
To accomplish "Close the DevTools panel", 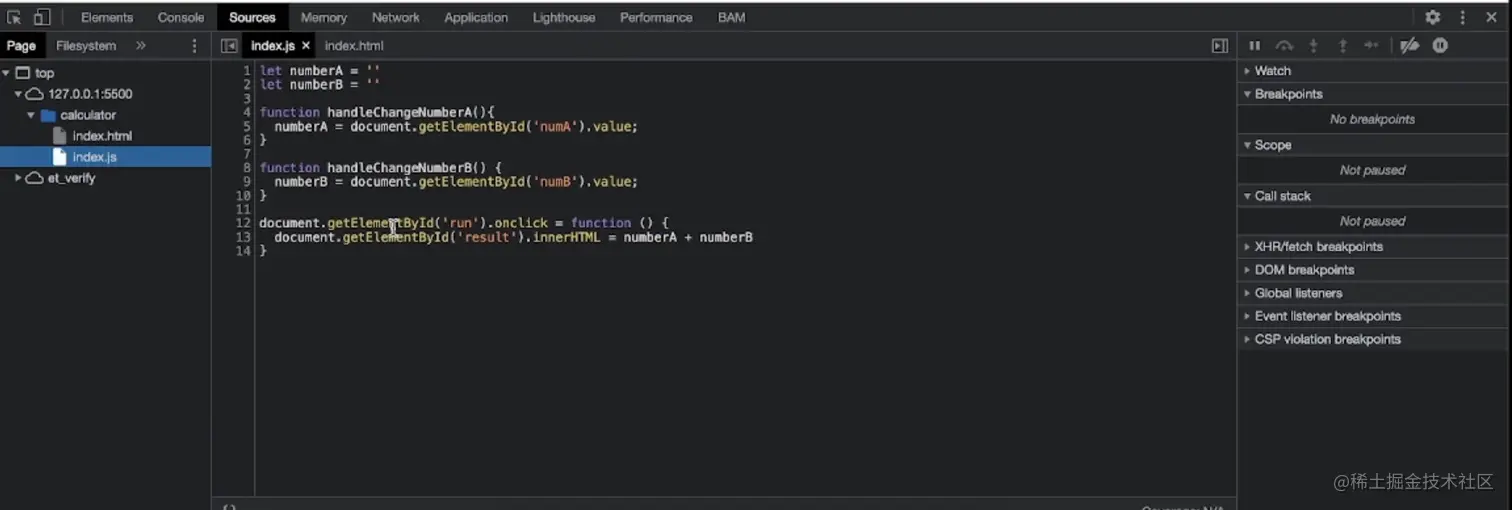I will tap(1491, 17).
